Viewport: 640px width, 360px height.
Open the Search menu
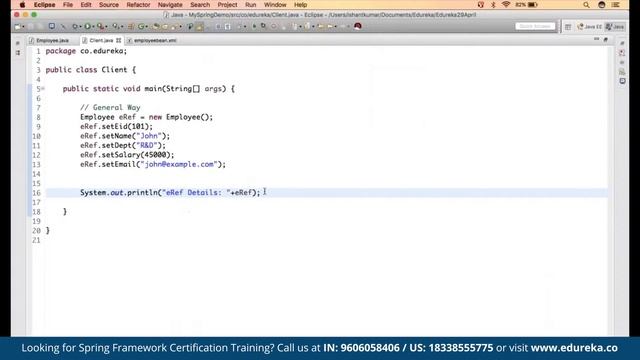point(200,5)
